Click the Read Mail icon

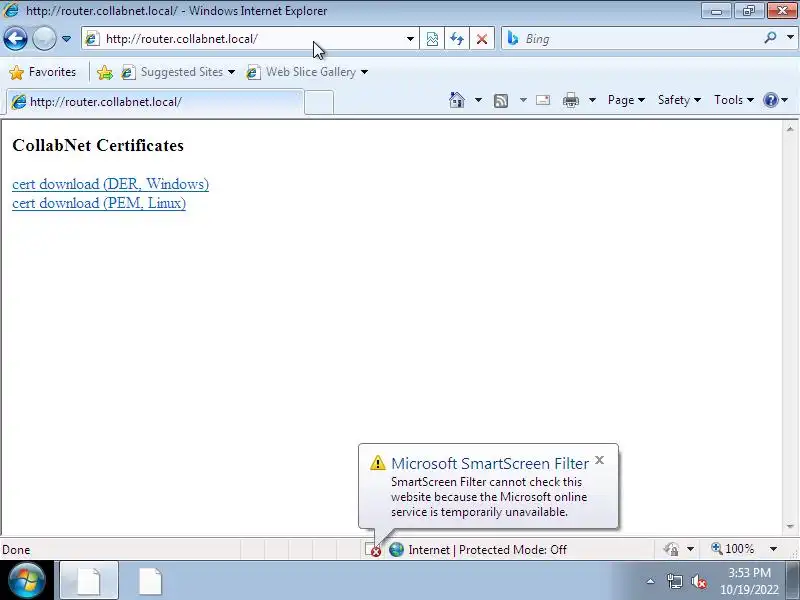(x=543, y=100)
